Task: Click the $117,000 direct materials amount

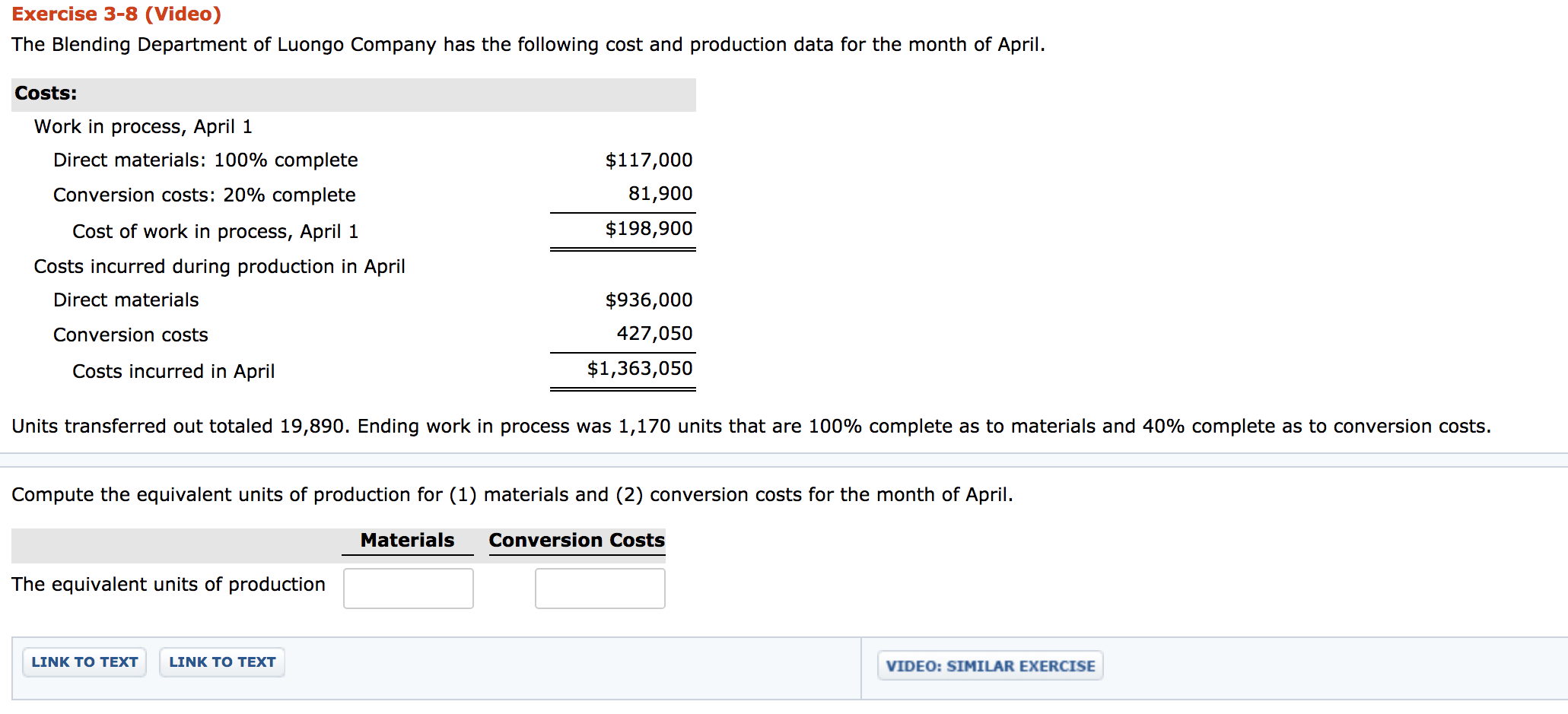Action: pos(648,160)
